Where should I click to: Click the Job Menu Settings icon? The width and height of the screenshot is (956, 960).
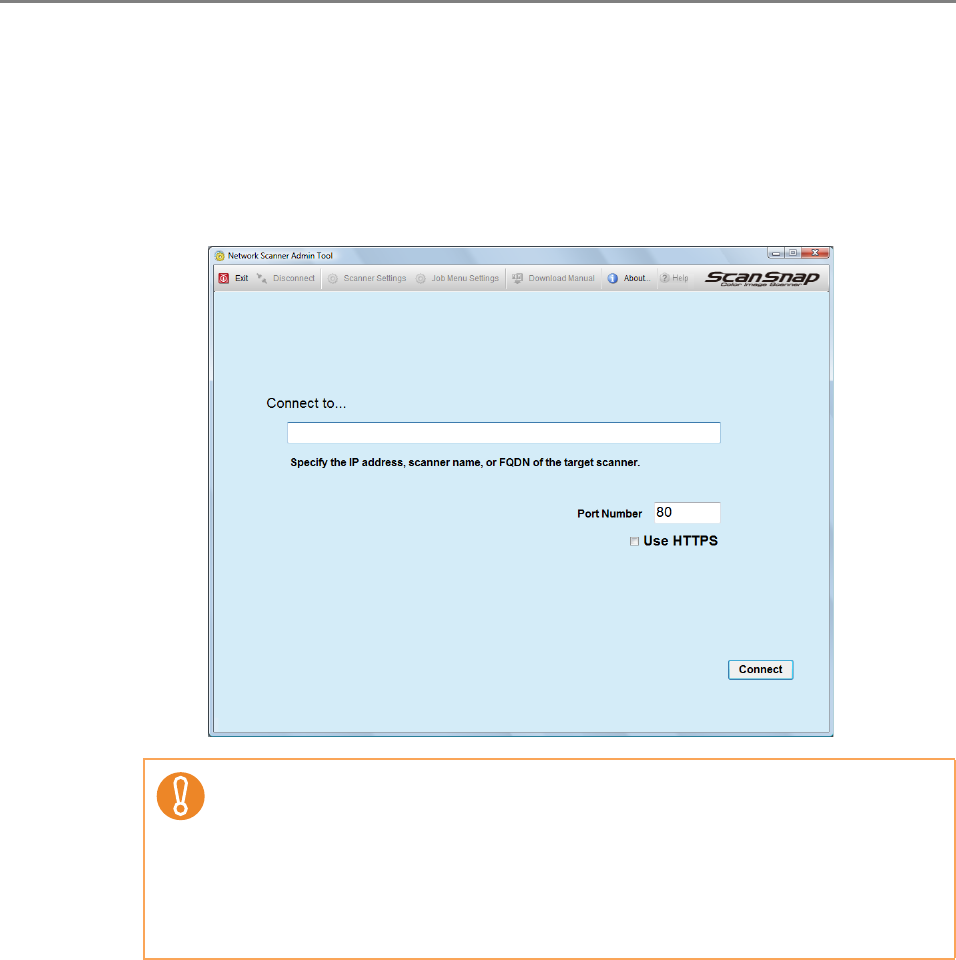tap(421, 279)
